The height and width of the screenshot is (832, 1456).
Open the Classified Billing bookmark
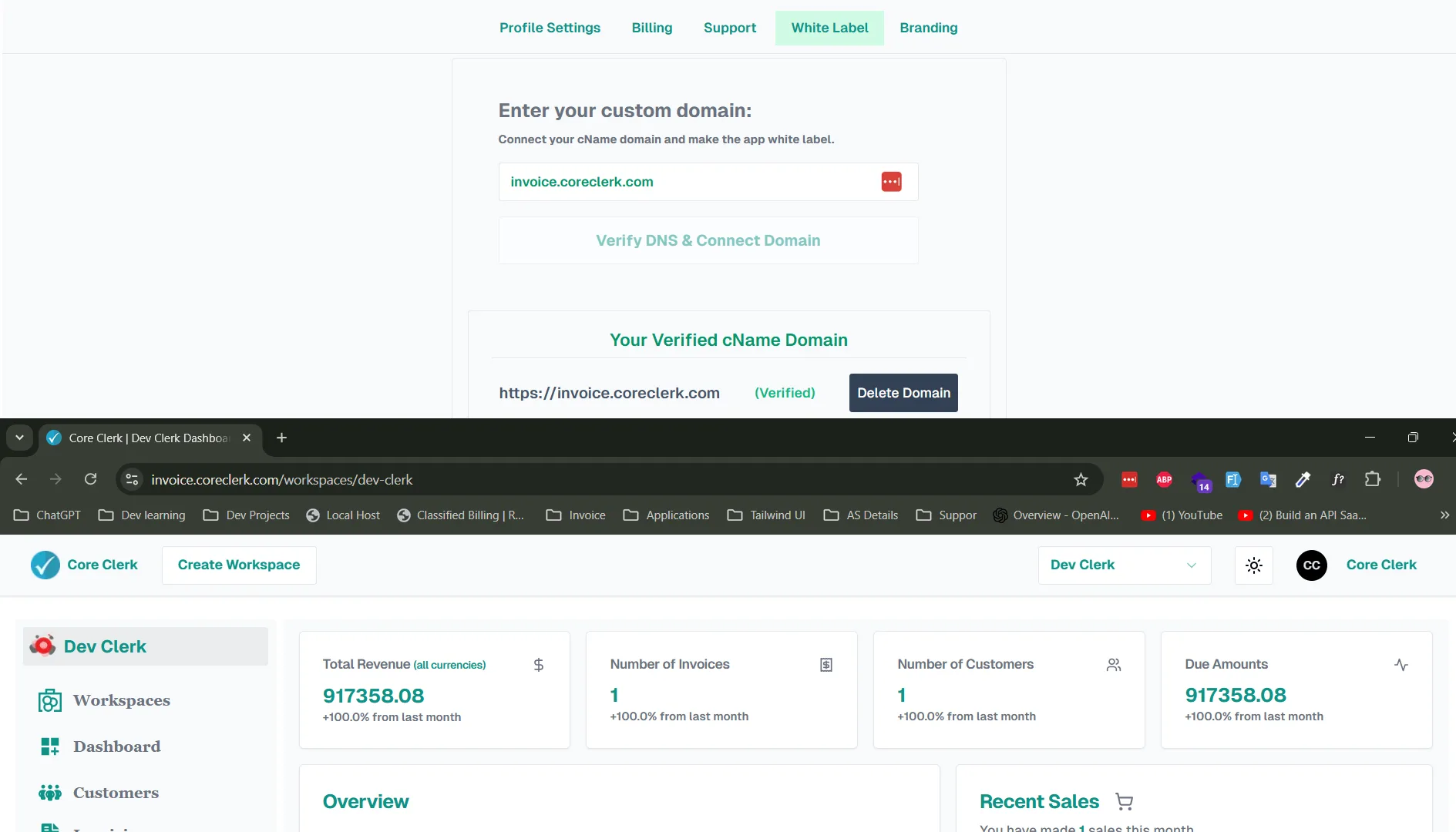point(461,515)
